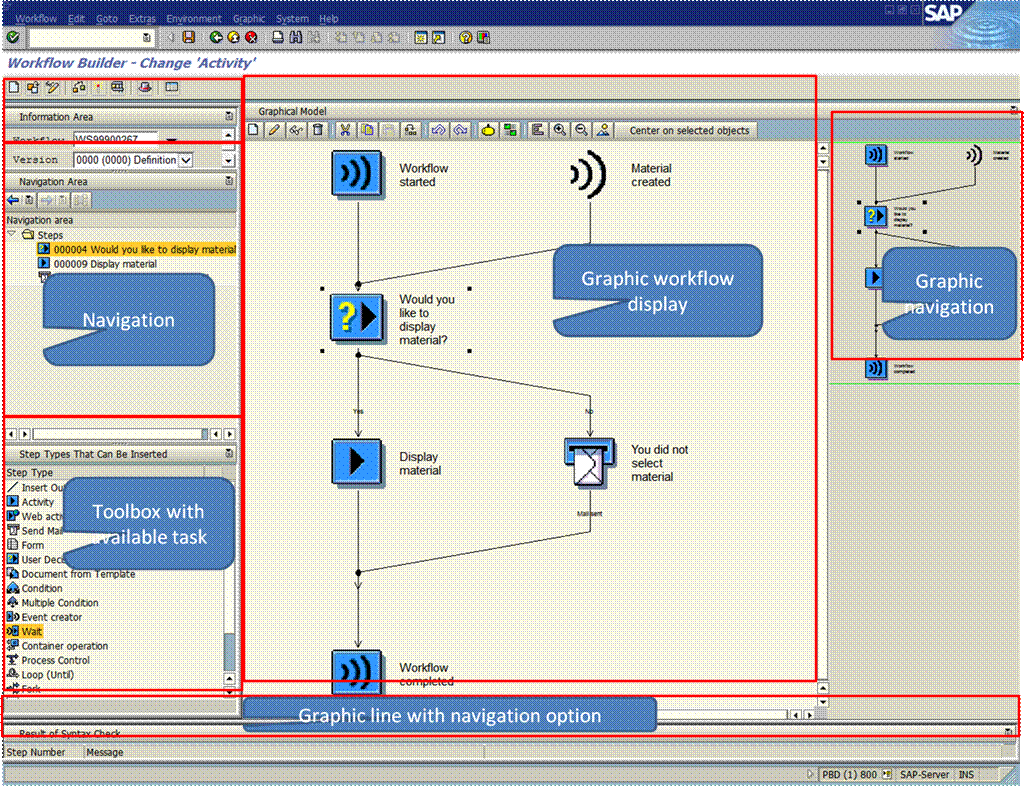The image size is (1024, 786).
Task: Click the Cut scissors icon in Graphical Model
Action: tap(345, 130)
